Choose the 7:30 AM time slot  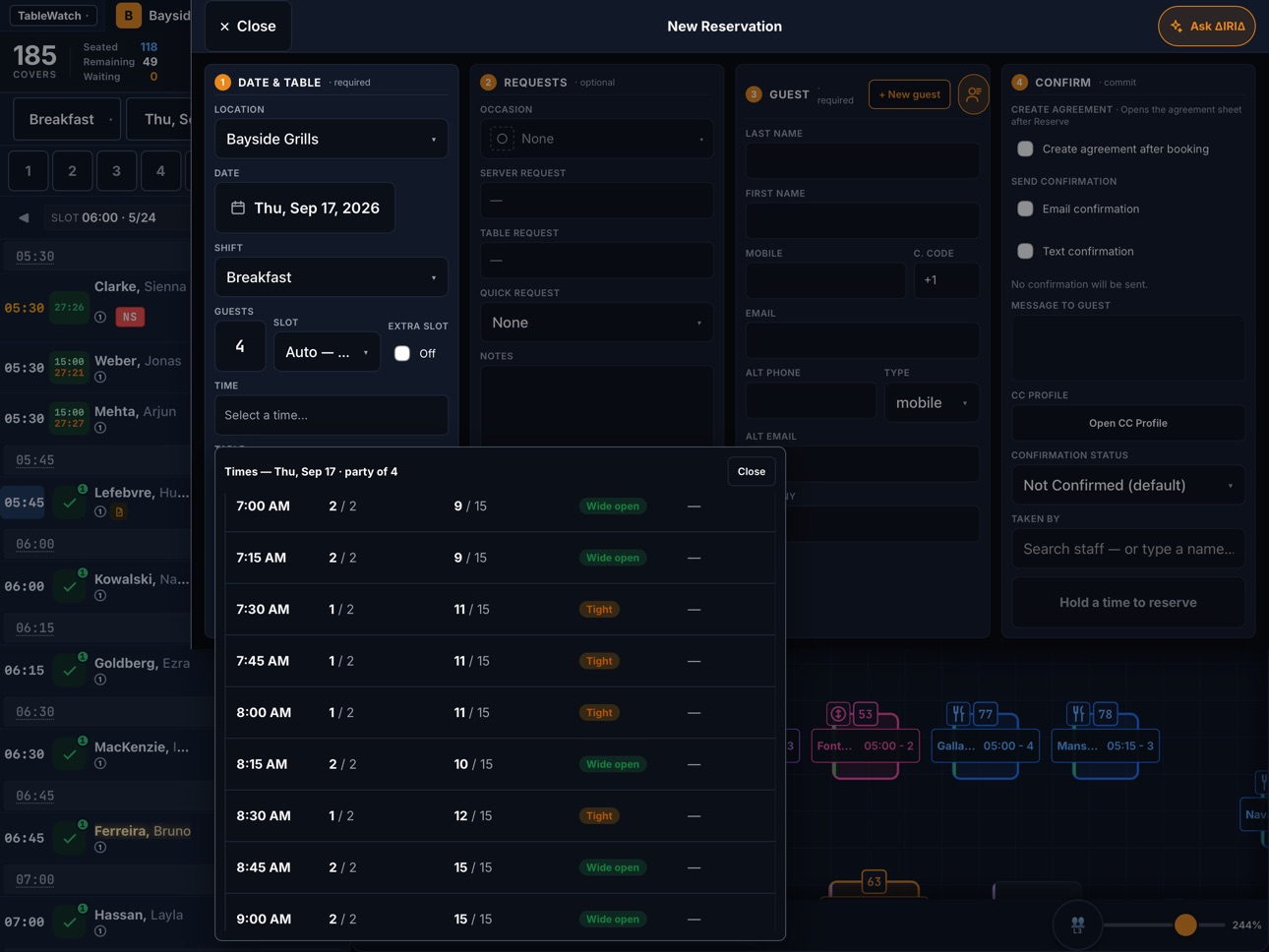tap(500, 609)
